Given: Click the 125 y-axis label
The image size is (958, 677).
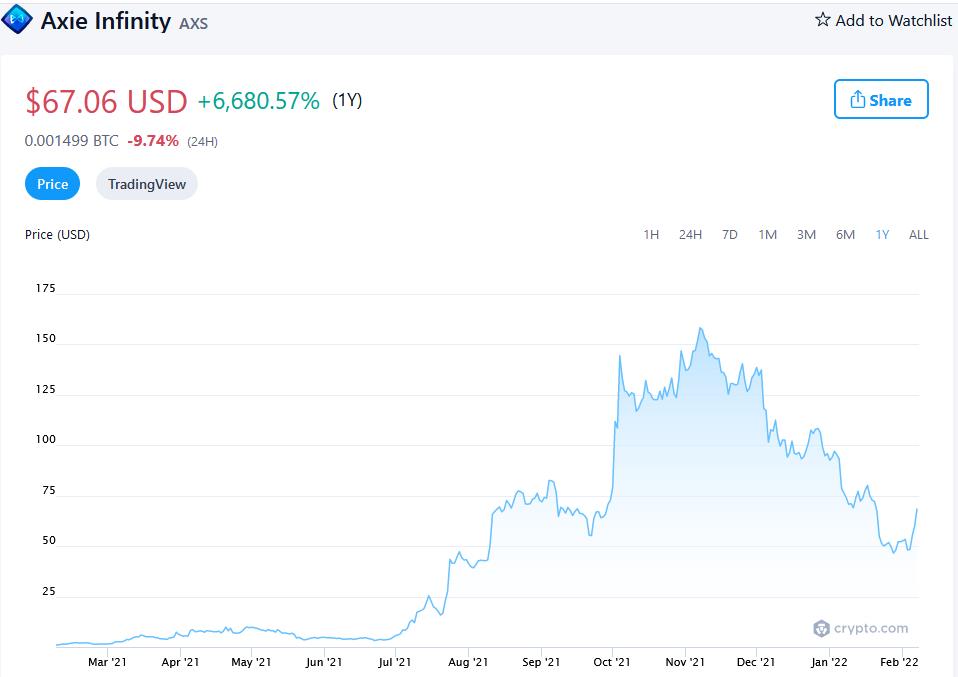Looking at the screenshot, I should tap(45, 389).
